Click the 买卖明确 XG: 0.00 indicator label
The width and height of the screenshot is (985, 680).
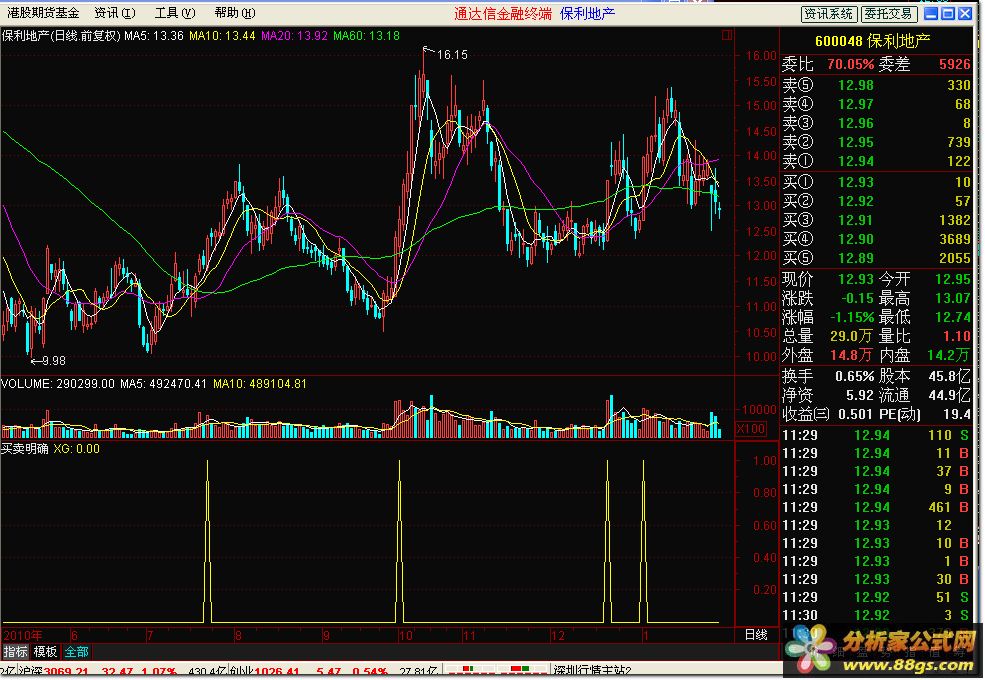50,449
